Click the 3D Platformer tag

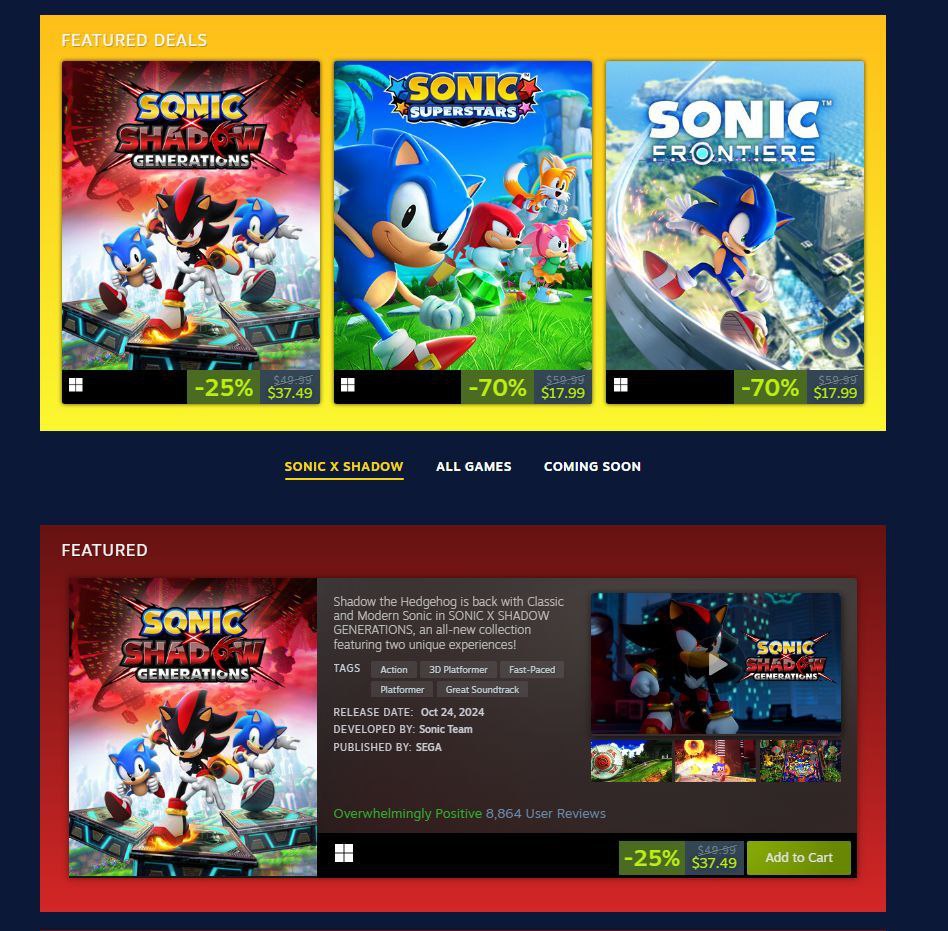(x=458, y=670)
